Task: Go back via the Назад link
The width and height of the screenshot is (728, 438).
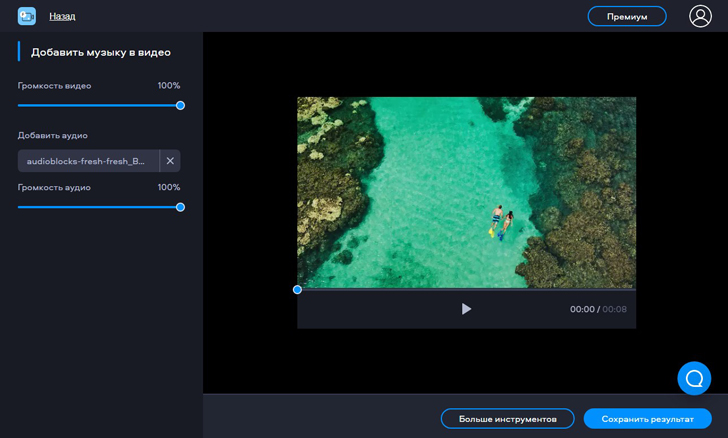Action: 62,16
